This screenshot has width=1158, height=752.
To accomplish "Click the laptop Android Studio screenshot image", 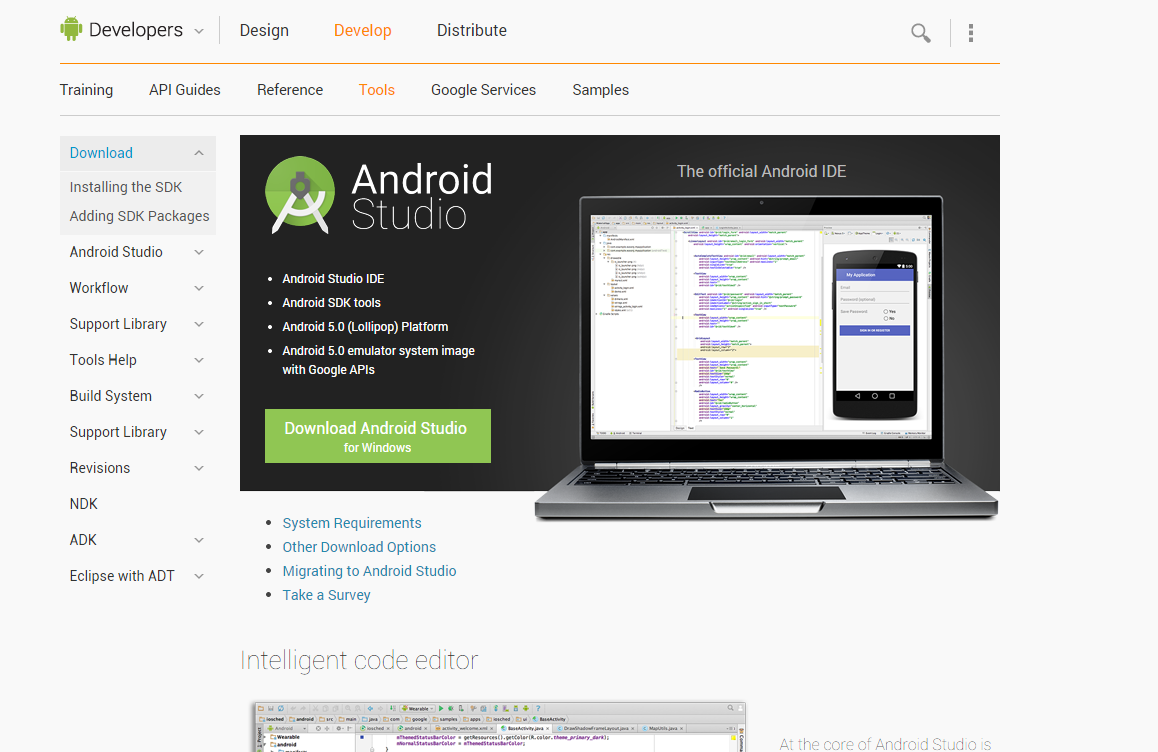I will pos(766,358).
